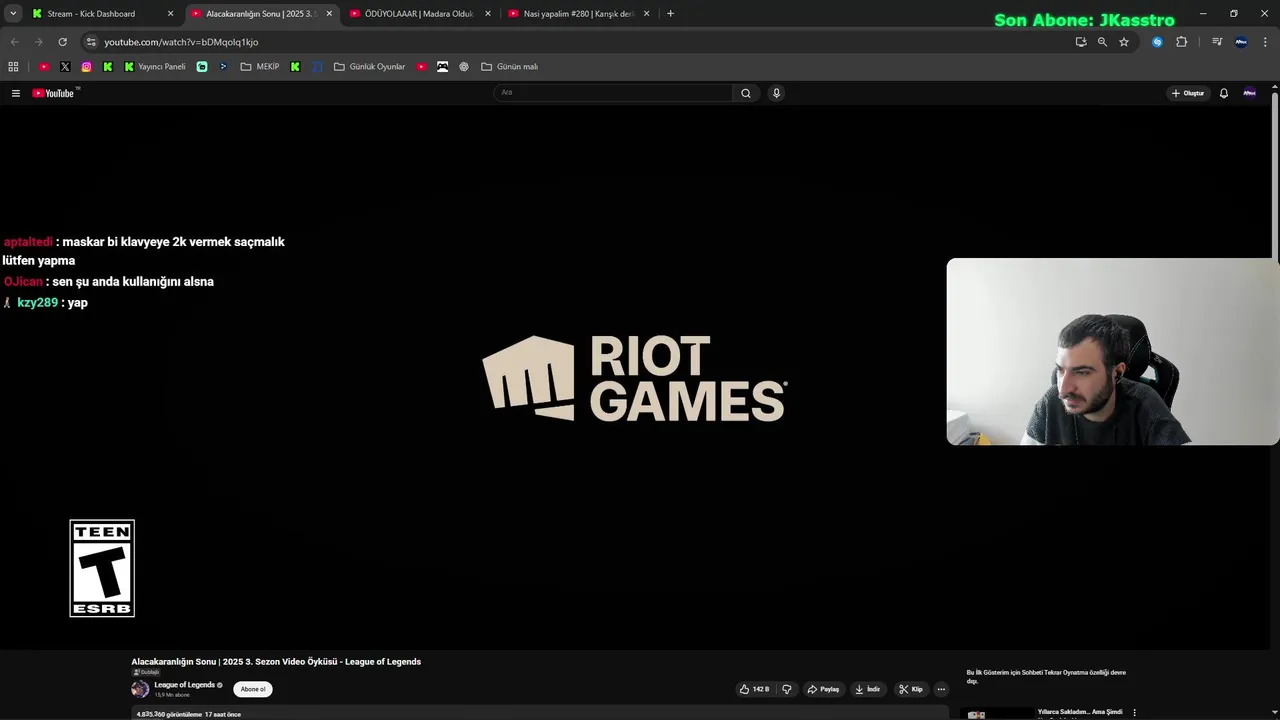Image resolution: width=1280 pixels, height=720 pixels.
Task: Open the game controller bookmark icon
Action: click(x=442, y=67)
